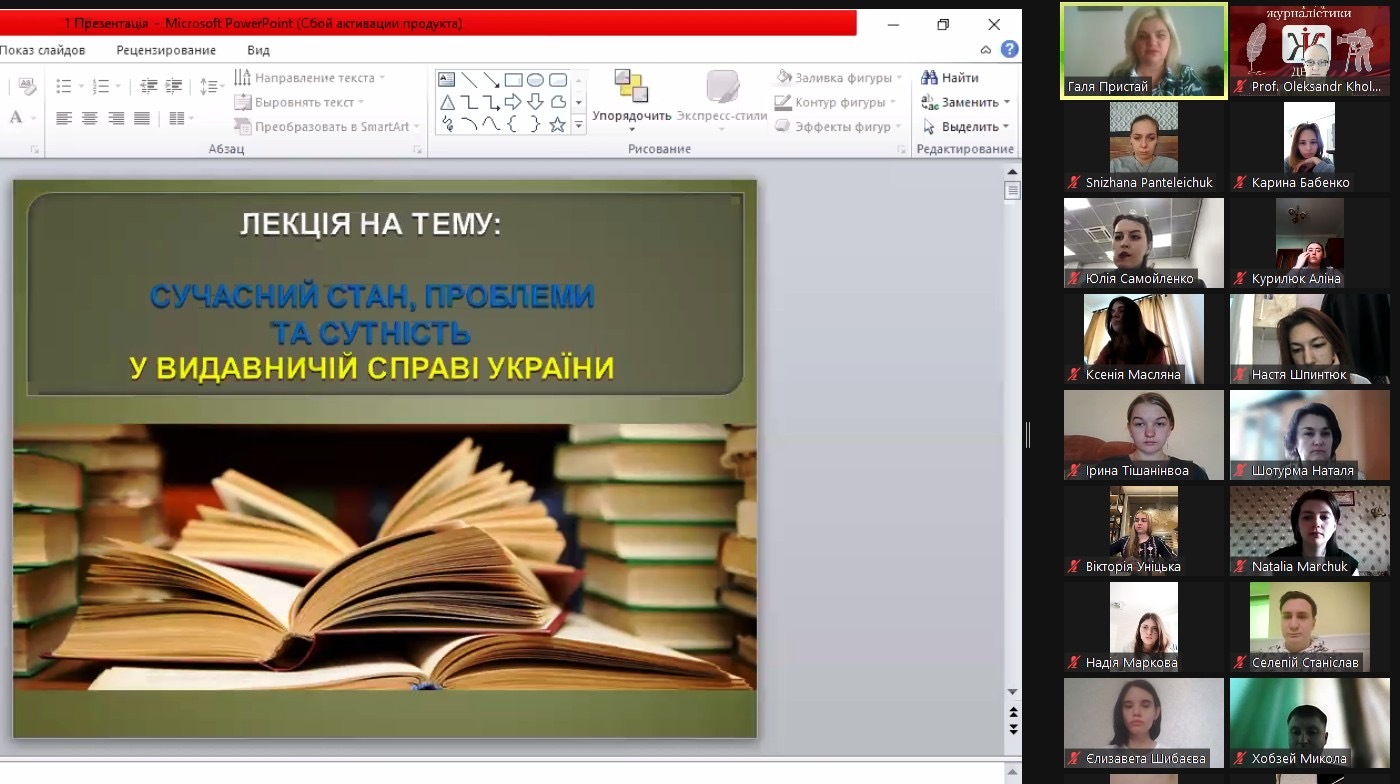
Task: Click the numbered list icon
Action: click(x=101, y=87)
